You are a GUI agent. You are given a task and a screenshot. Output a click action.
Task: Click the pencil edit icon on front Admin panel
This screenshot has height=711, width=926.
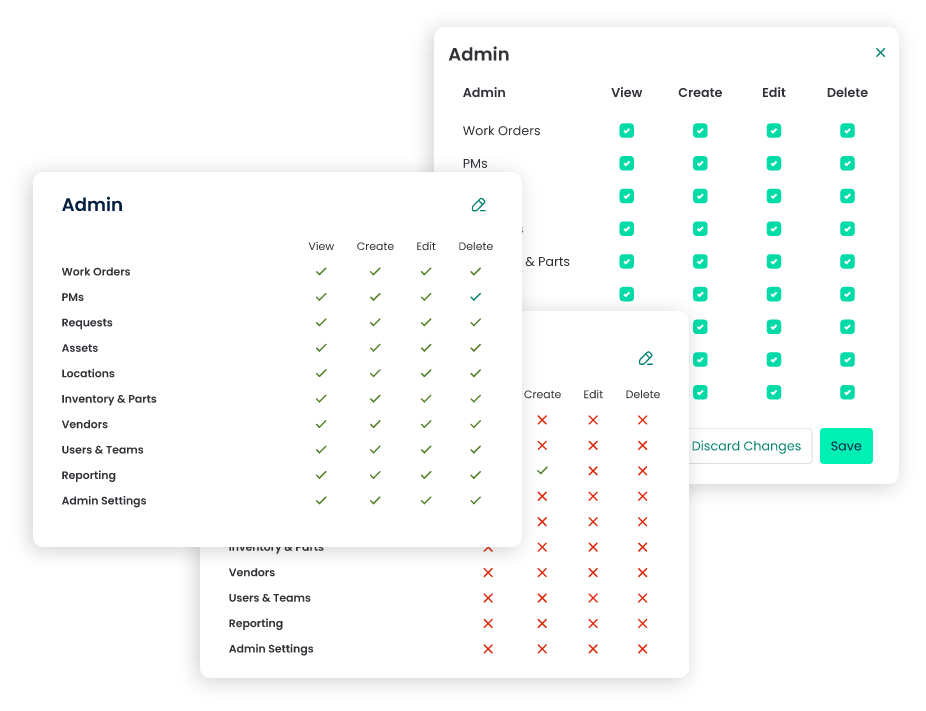(x=478, y=204)
